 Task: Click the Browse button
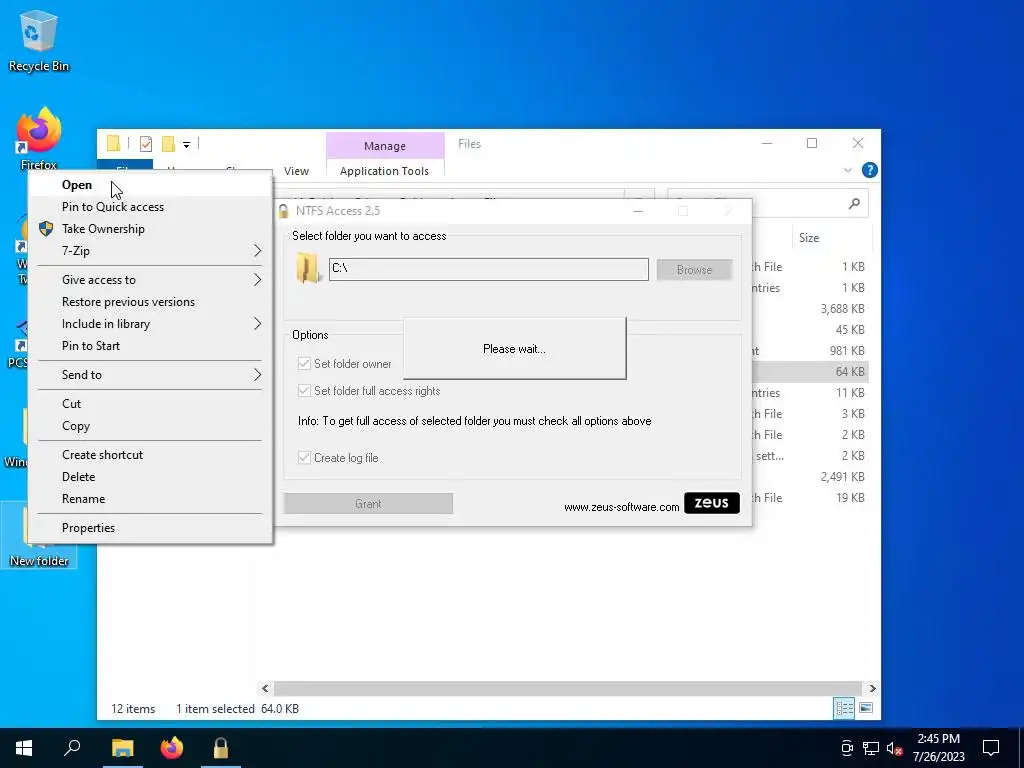[694, 270]
